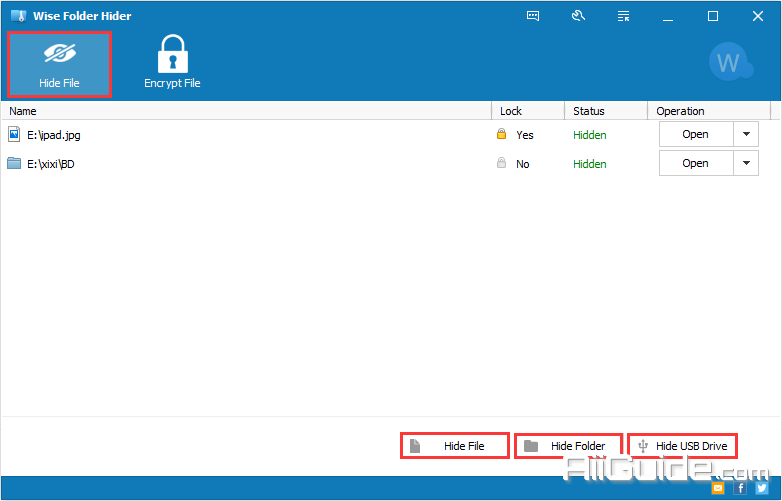Click the folder icon for E:\xixi\BD
Viewport: 782px width, 501px height.
coord(14,163)
